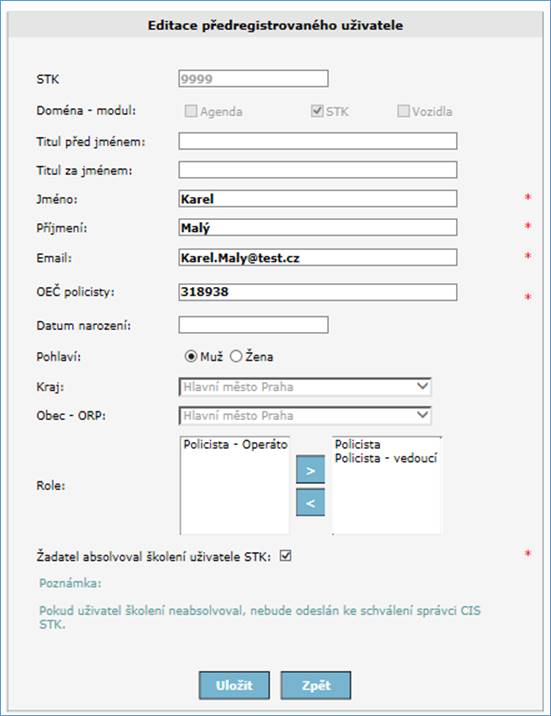This screenshot has height=716, width=551.
Task: Move role left with < arrow button
Action: coord(310,503)
